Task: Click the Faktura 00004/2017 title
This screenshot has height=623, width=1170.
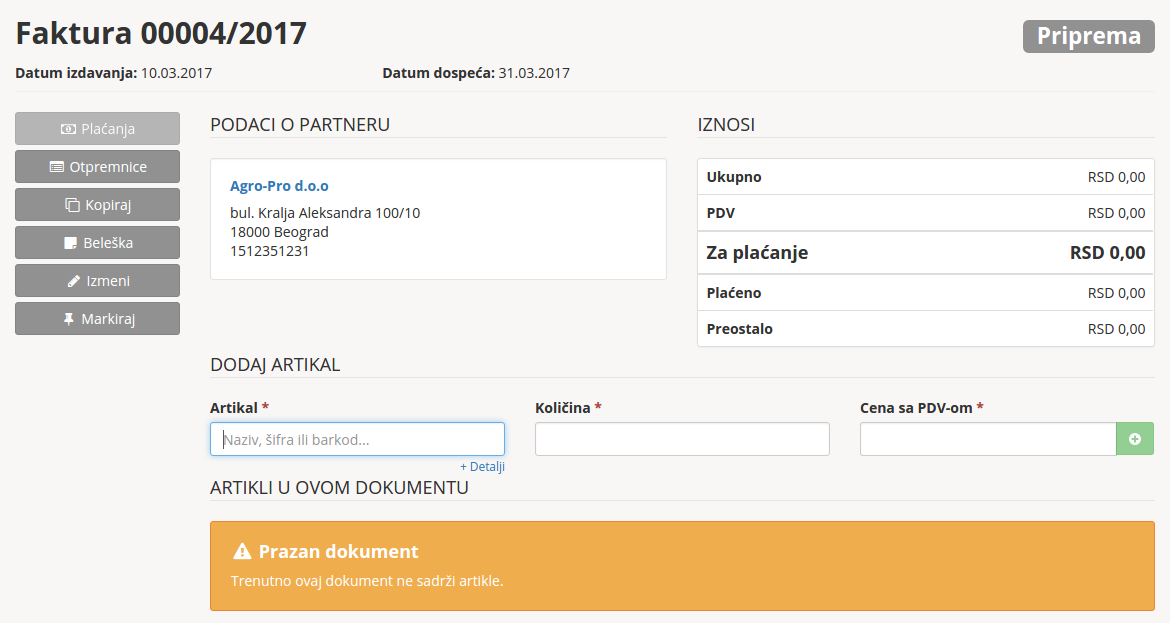Action: pyautogui.click(x=161, y=34)
